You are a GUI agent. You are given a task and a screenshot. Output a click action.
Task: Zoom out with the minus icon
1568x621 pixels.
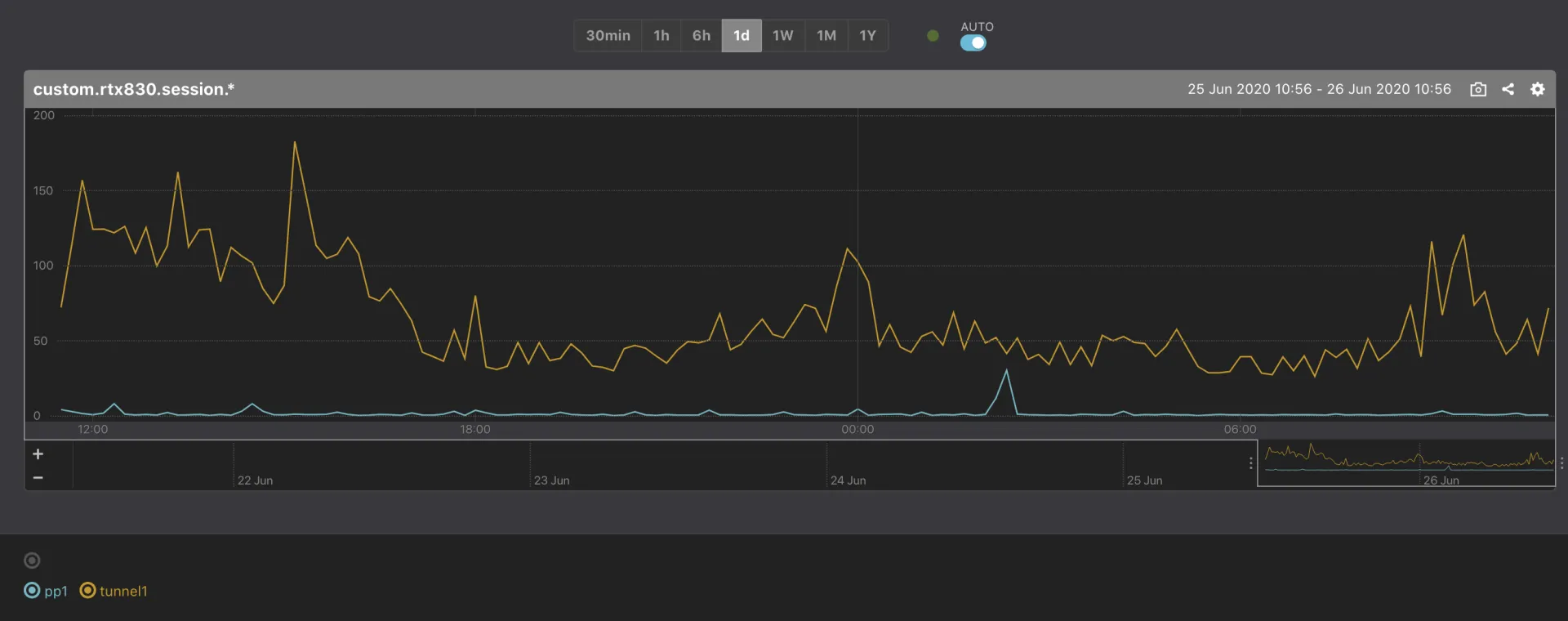click(38, 477)
